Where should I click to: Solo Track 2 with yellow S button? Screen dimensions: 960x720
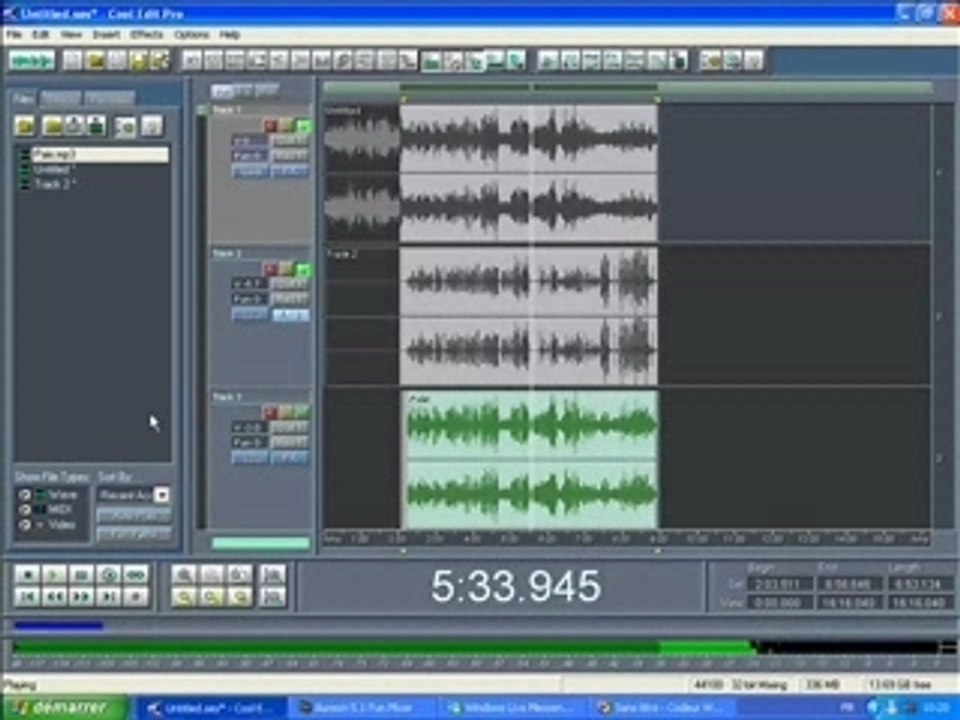click(287, 269)
